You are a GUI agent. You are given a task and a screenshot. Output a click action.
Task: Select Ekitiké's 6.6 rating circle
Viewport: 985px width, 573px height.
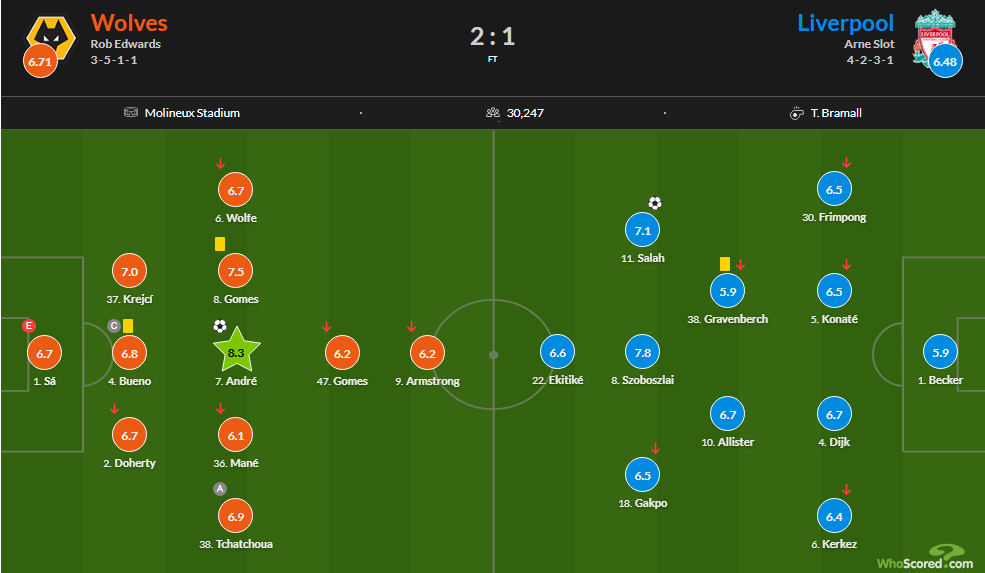coord(558,352)
